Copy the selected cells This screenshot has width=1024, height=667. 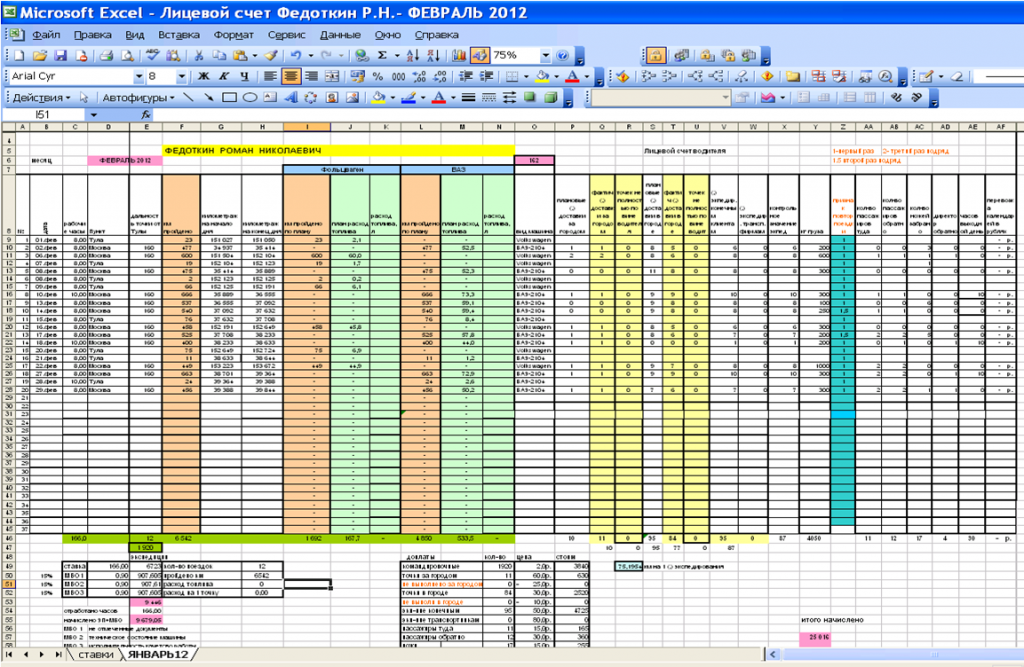tap(219, 56)
